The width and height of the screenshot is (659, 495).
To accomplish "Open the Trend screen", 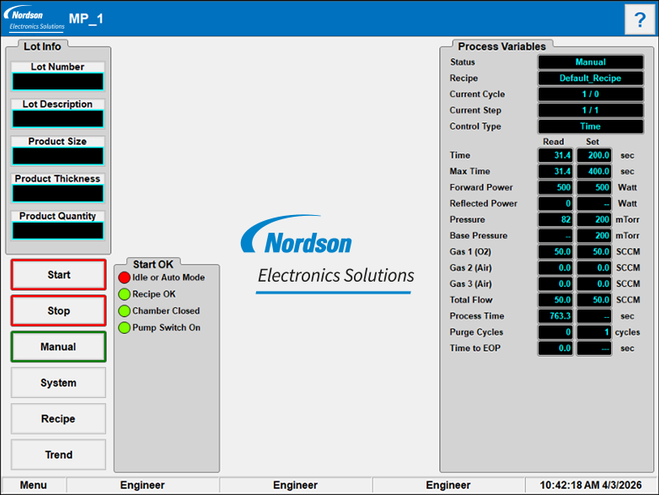I will point(58,455).
